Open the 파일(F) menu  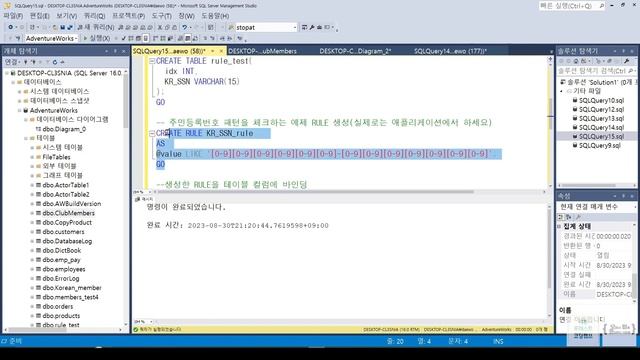13,16
